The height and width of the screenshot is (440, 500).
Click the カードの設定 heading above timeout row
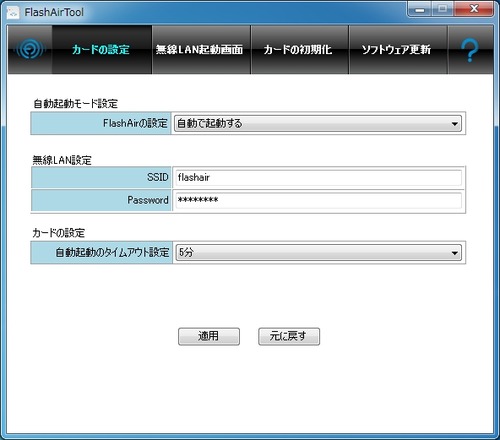click(58, 233)
